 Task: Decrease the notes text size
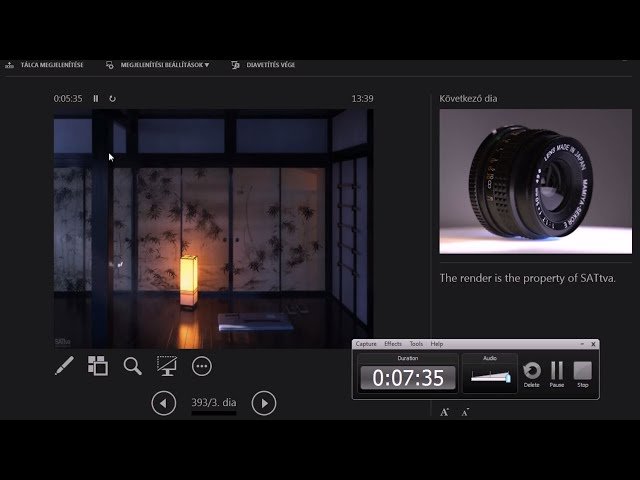click(x=465, y=413)
